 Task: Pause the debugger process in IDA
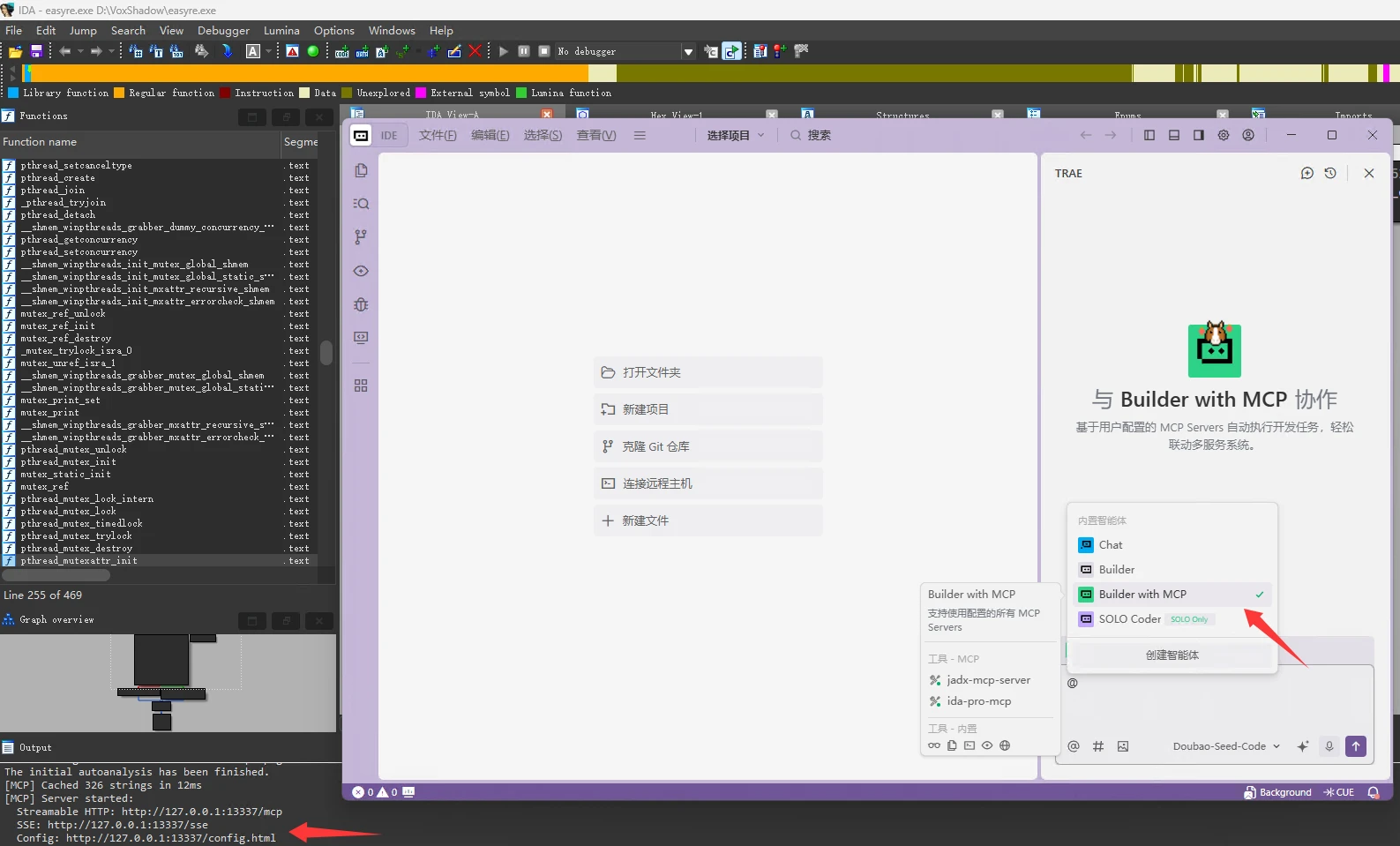pyautogui.click(x=523, y=51)
